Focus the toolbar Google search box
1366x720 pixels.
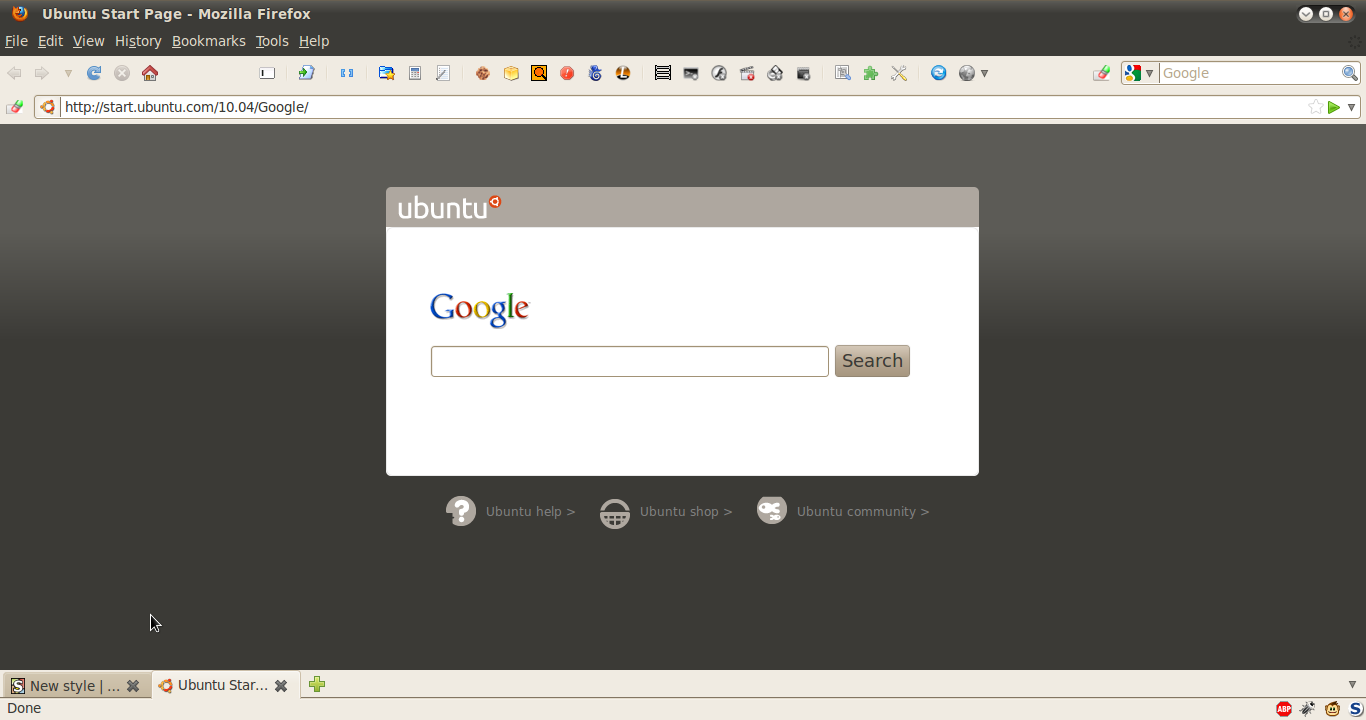[x=1250, y=73]
